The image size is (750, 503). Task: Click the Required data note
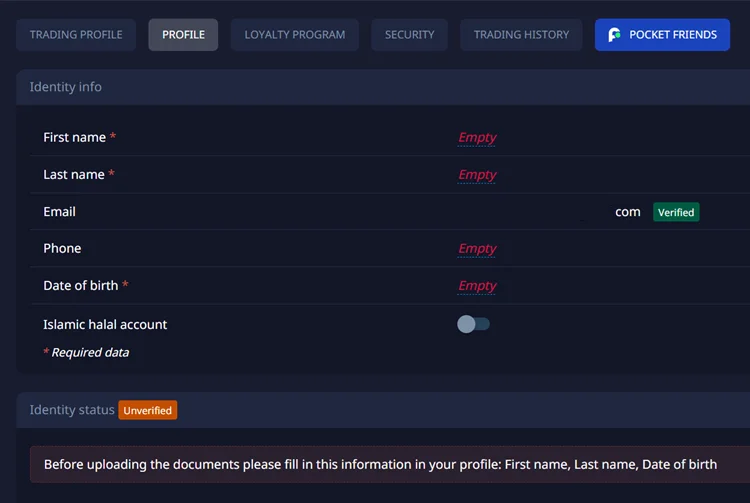(86, 353)
